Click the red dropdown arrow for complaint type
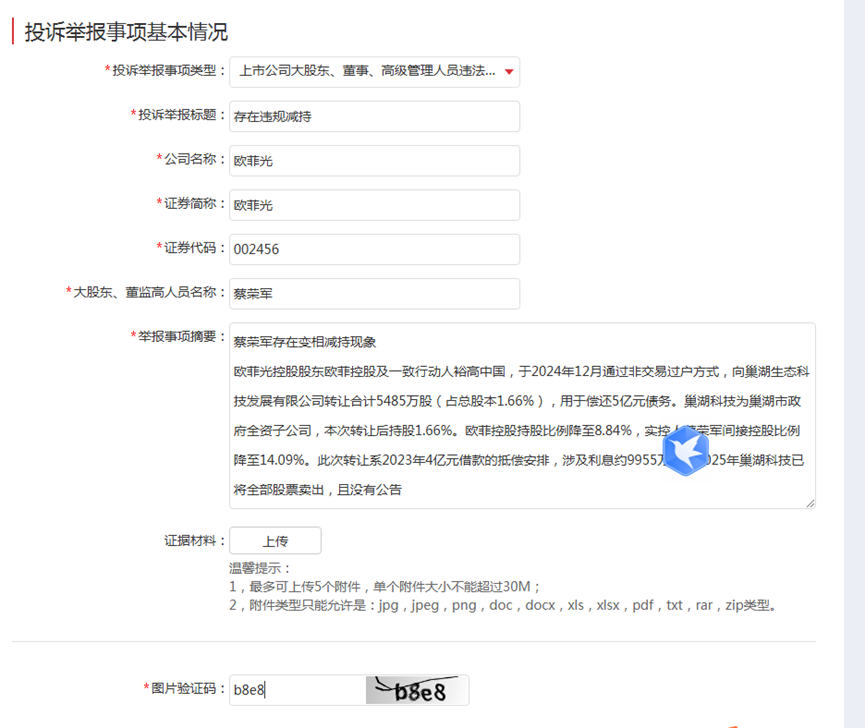The image size is (865, 728). (509, 72)
